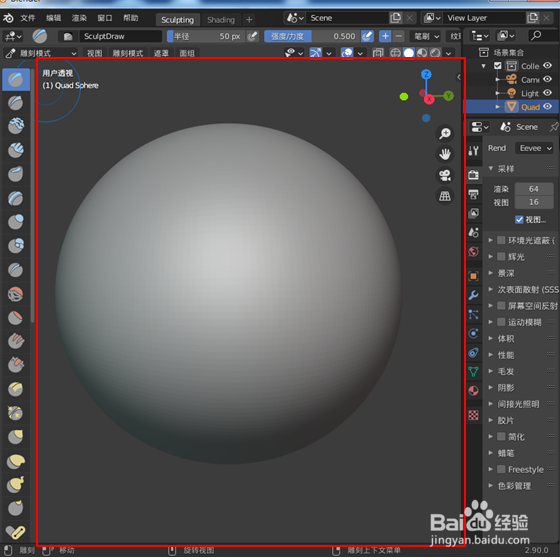Uncheck the 视图 viewport denoising checkbox
Viewport: 560px width, 560px height.
pos(519,220)
